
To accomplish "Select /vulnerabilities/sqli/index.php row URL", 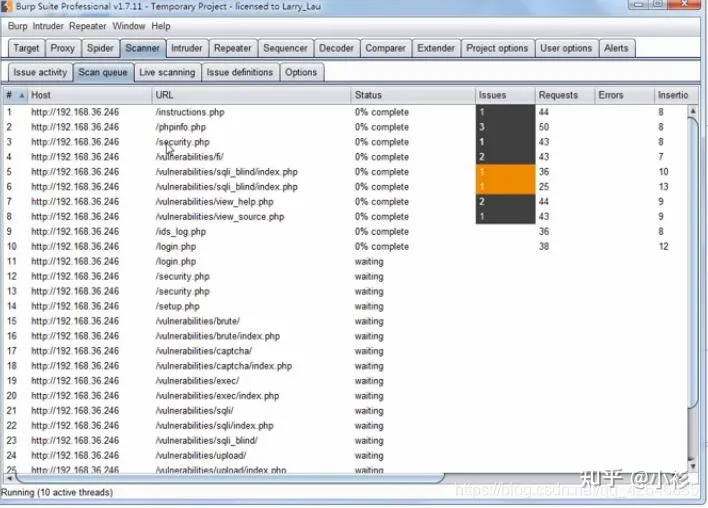I will 214,425.
